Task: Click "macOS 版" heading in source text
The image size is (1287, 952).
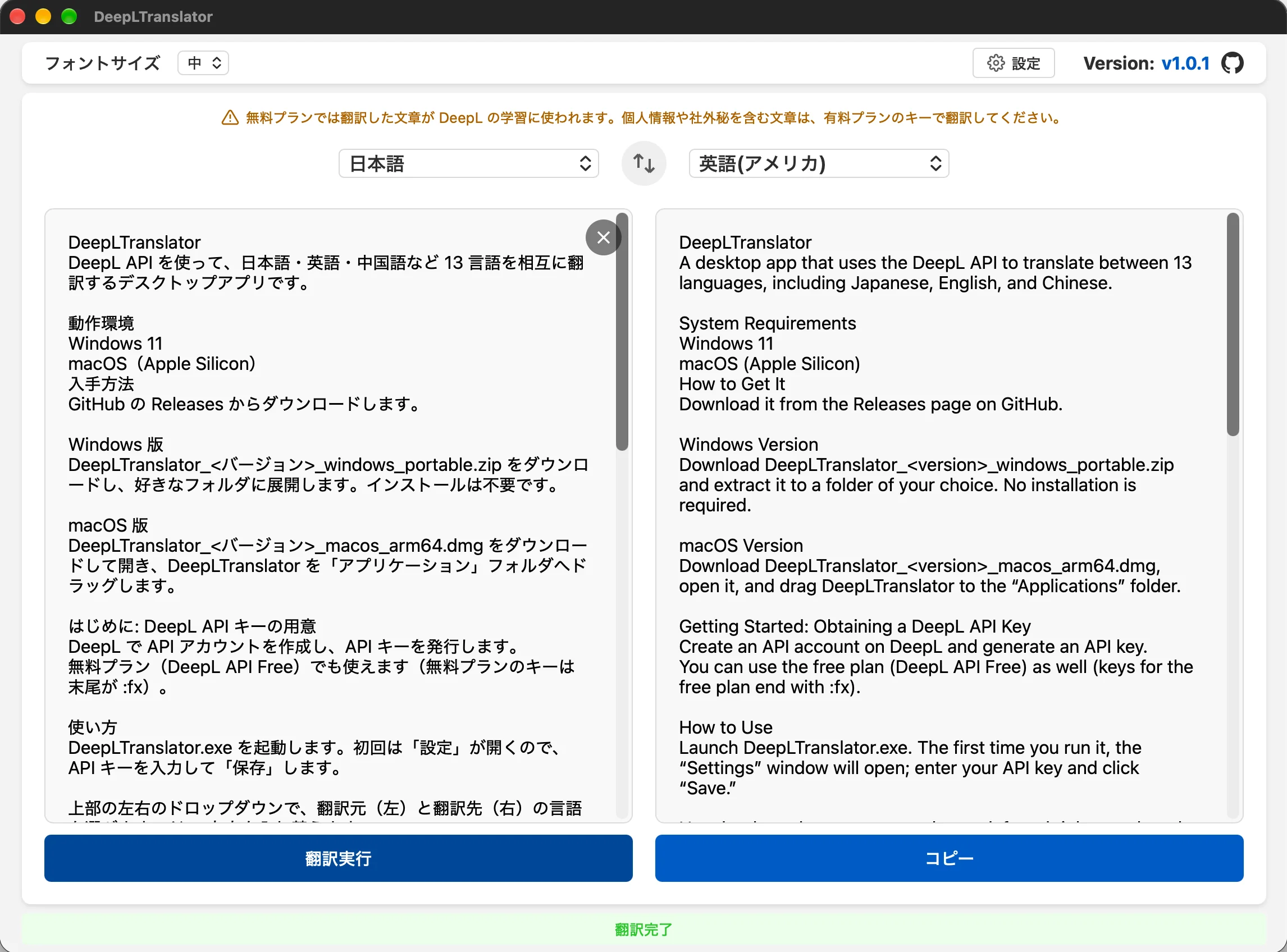Action: tap(108, 525)
